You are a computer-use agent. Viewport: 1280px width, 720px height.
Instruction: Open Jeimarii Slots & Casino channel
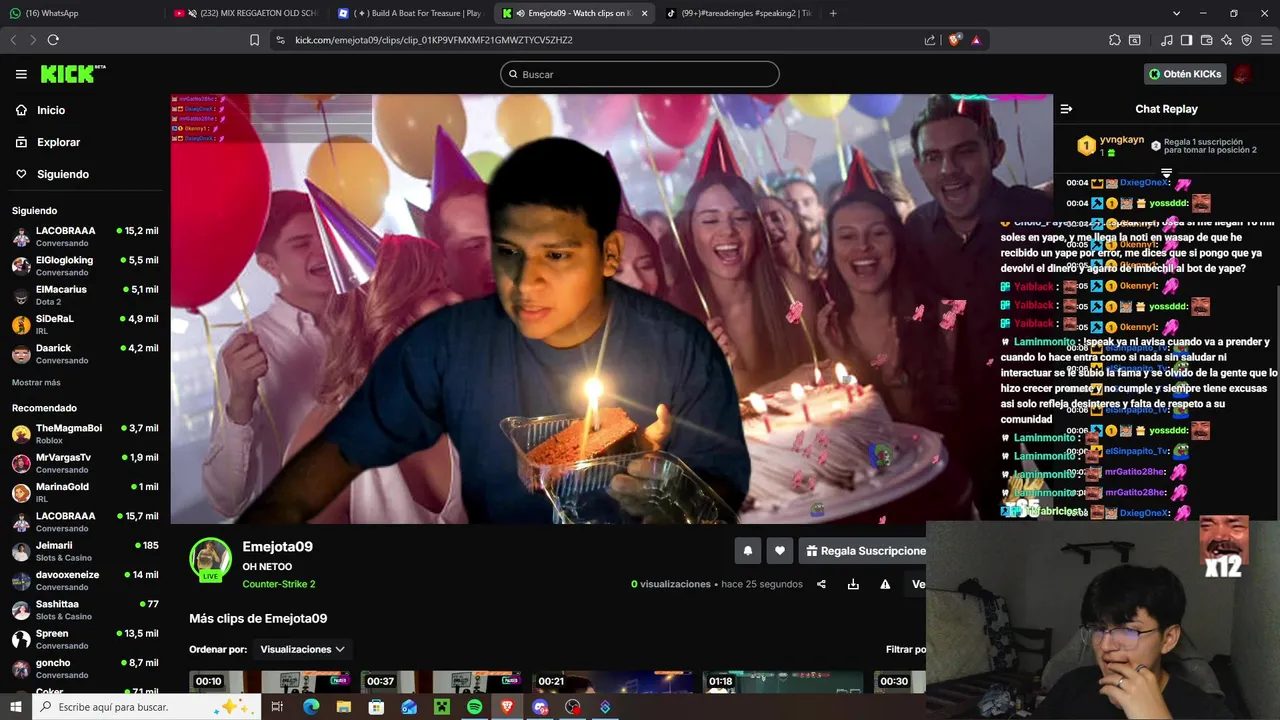(85, 551)
